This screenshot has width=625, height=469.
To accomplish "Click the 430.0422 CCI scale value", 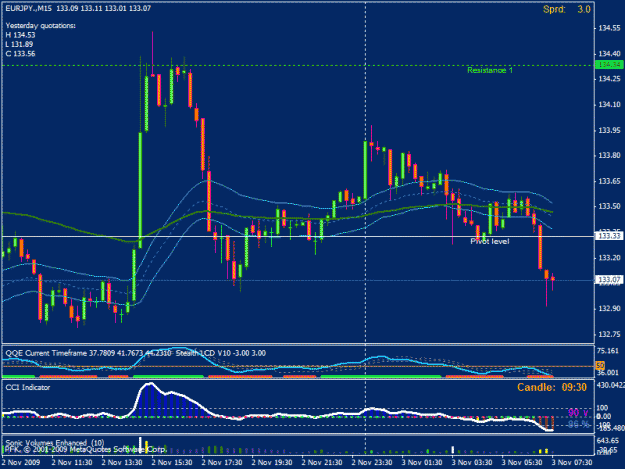I will coord(610,385).
